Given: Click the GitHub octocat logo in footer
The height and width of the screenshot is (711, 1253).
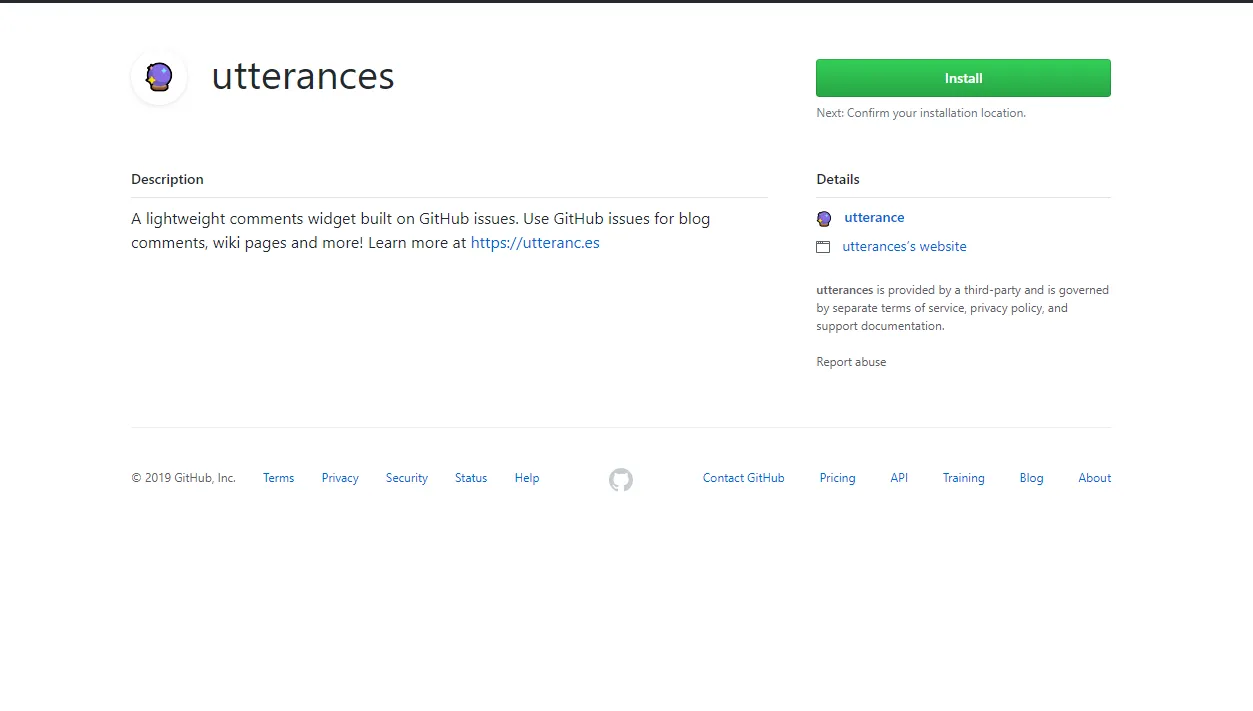Looking at the screenshot, I should pyautogui.click(x=620, y=480).
